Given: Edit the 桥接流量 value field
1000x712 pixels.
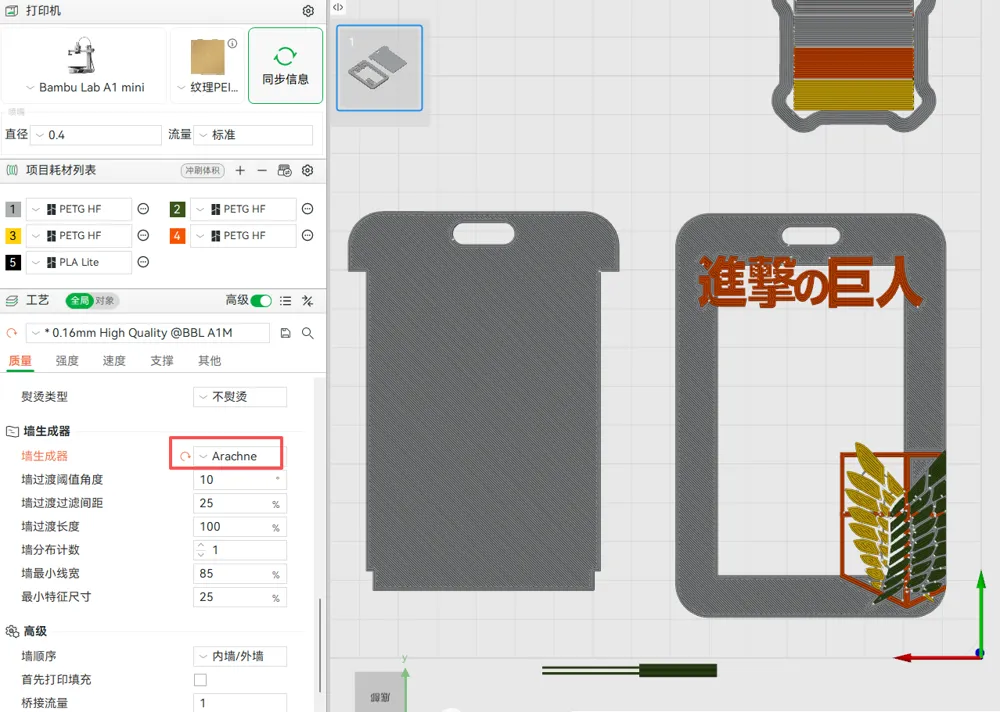Looking at the screenshot, I should (x=240, y=702).
